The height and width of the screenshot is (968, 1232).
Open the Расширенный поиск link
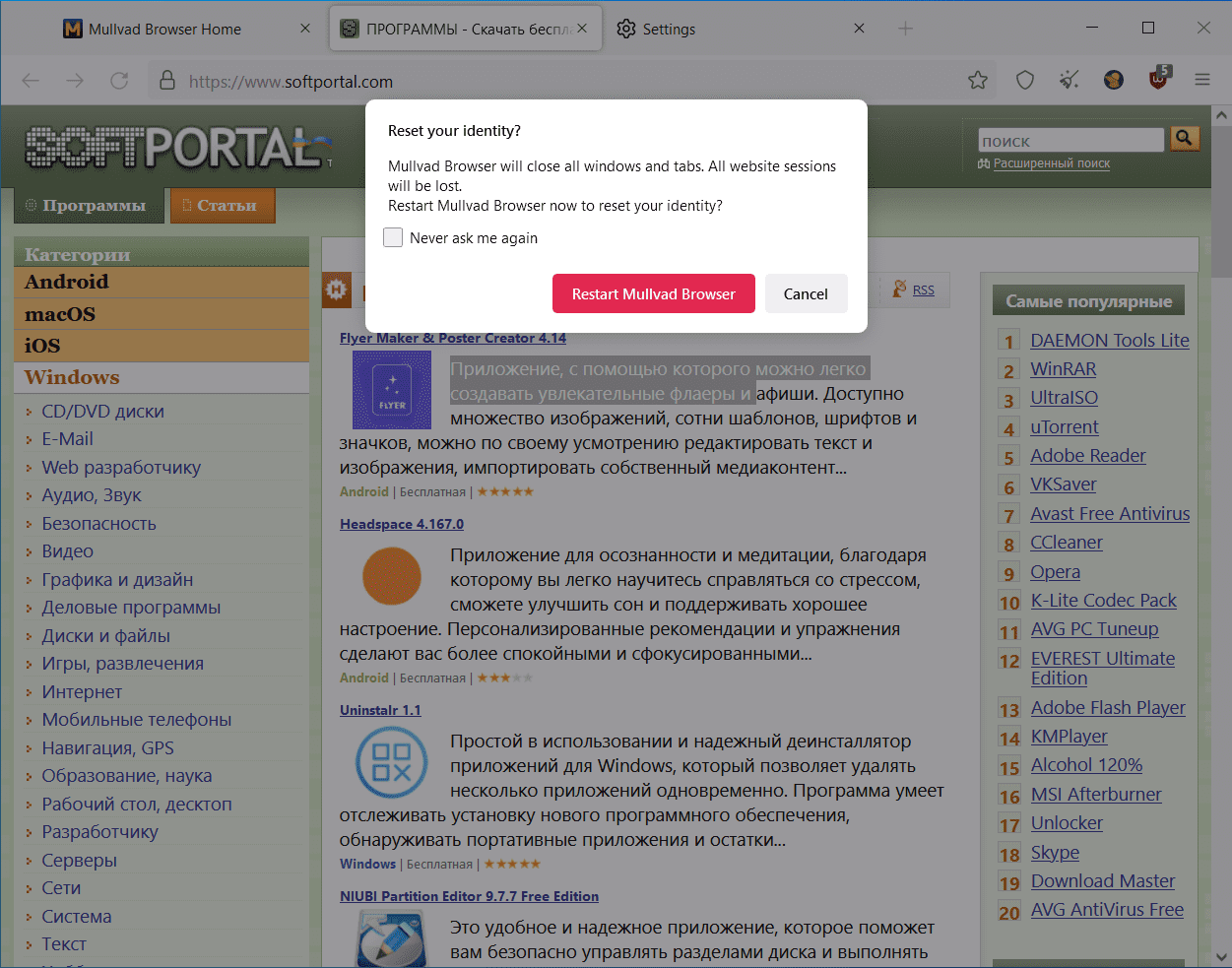(x=1052, y=163)
